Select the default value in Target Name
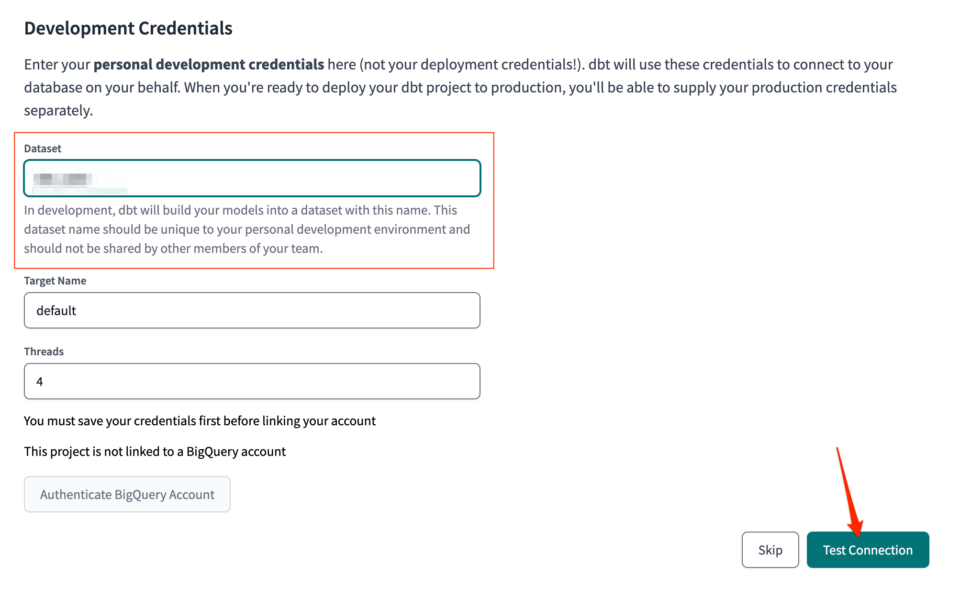 coord(52,310)
